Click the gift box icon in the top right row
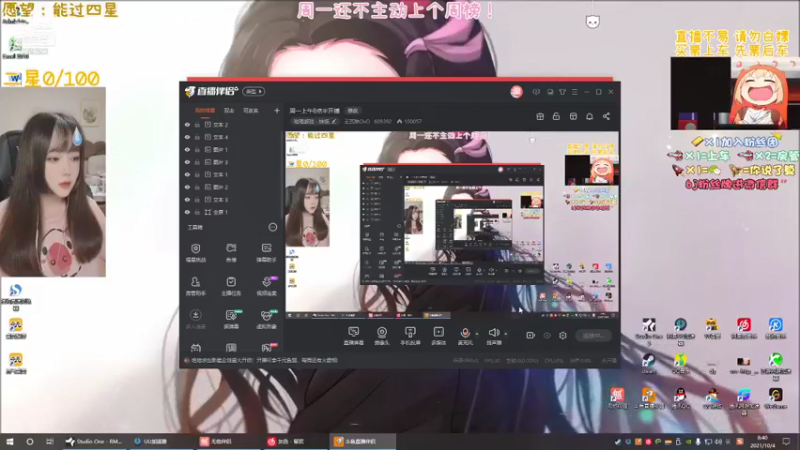Image resolution: width=800 pixels, height=450 pixels. pos(540,116)
